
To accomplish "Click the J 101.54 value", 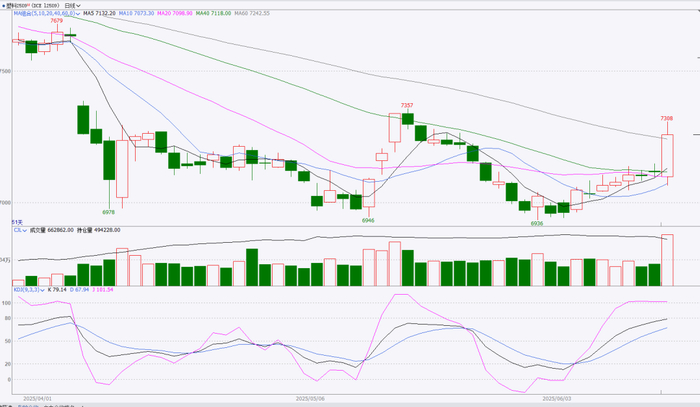I will [103, 290].
